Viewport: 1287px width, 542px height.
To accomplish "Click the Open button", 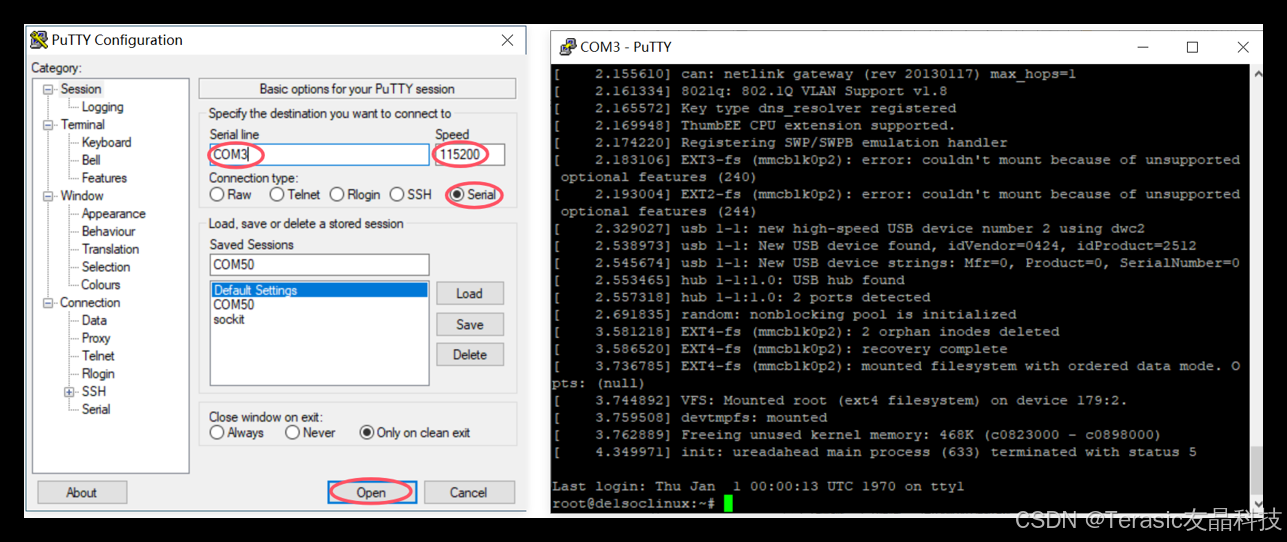I will coord(371,493).
